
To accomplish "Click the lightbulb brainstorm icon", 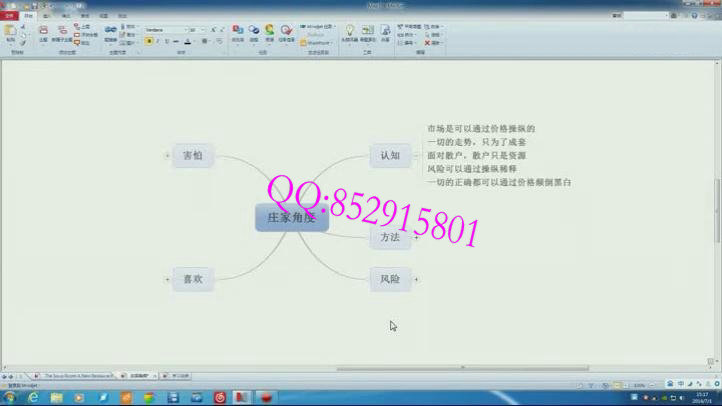I will 350,32.
